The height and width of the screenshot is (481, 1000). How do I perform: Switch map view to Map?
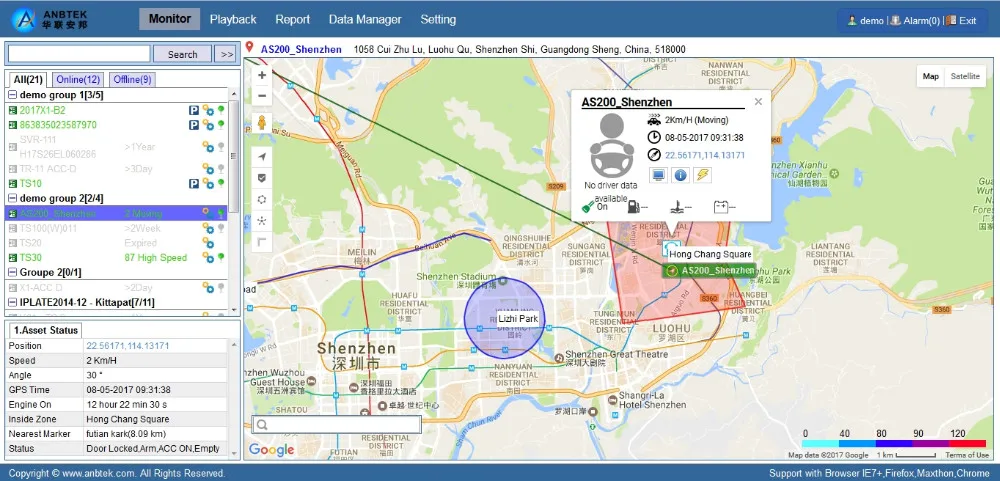(x=931, y=76)
